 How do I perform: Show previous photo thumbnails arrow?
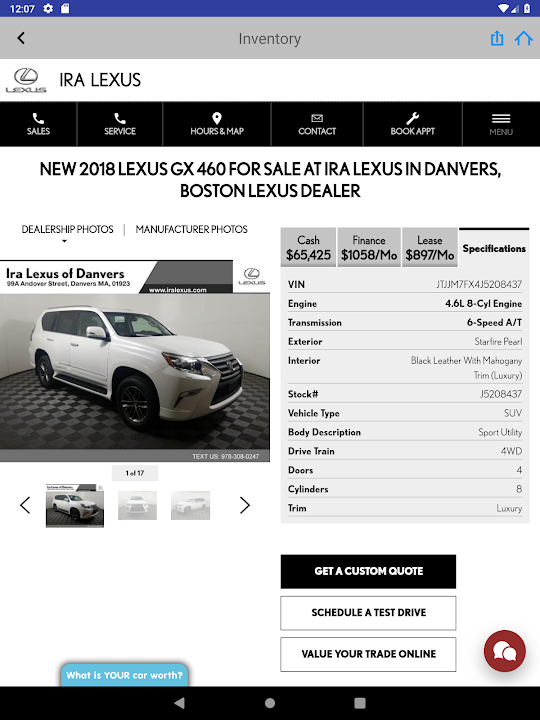coord(25,505)
